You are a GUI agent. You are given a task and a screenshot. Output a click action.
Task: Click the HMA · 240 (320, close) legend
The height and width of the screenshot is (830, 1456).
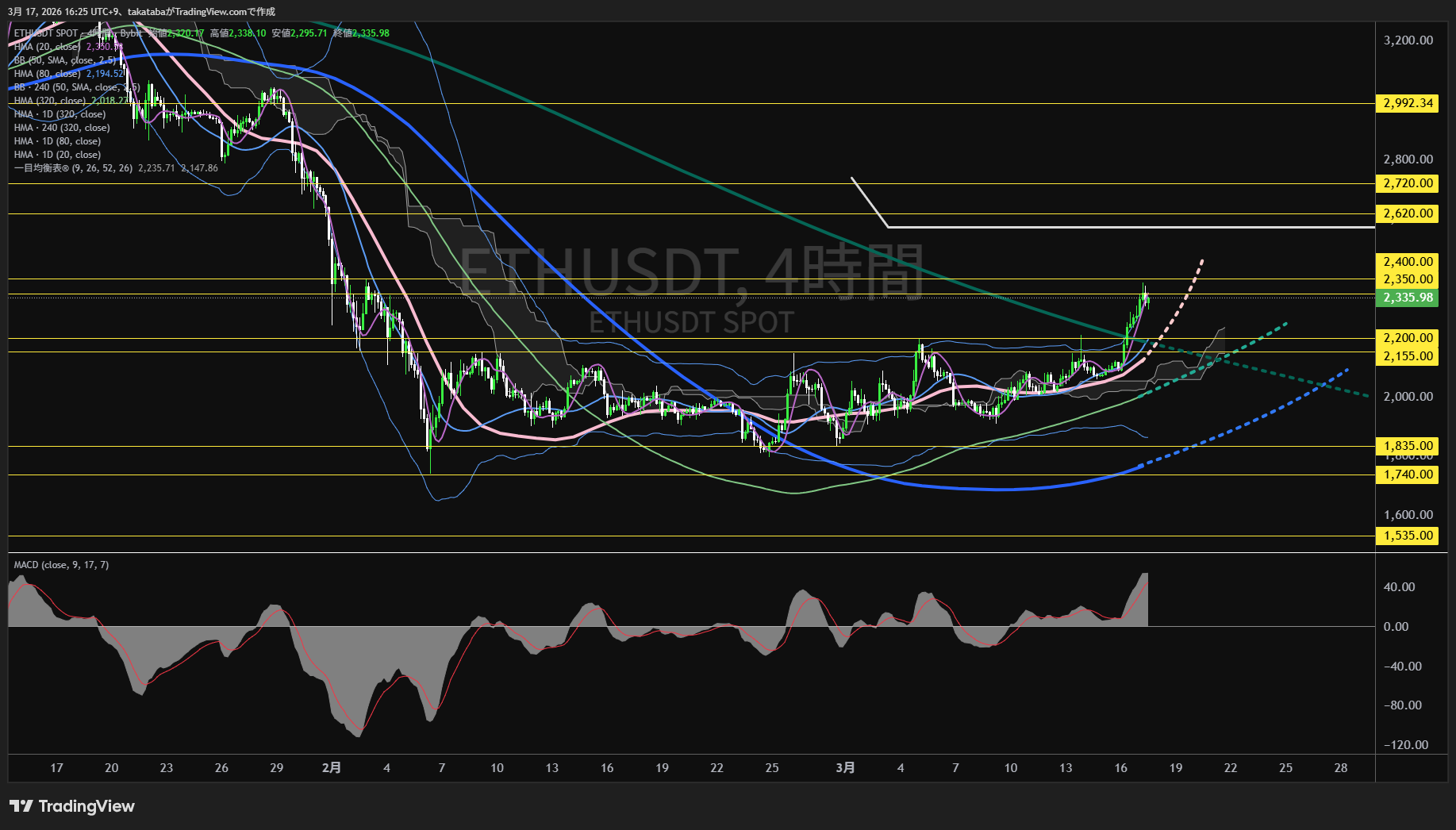(62, 128)
